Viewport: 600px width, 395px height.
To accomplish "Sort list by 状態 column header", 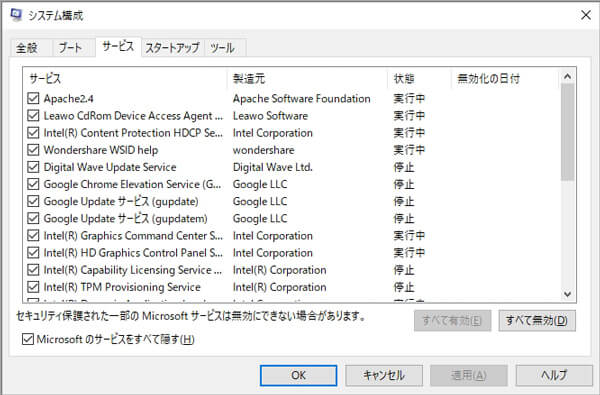I will (419, 78).
